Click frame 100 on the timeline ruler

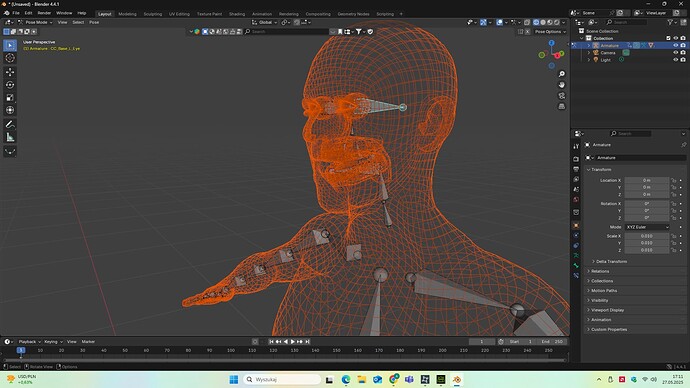tap(231, 351)
